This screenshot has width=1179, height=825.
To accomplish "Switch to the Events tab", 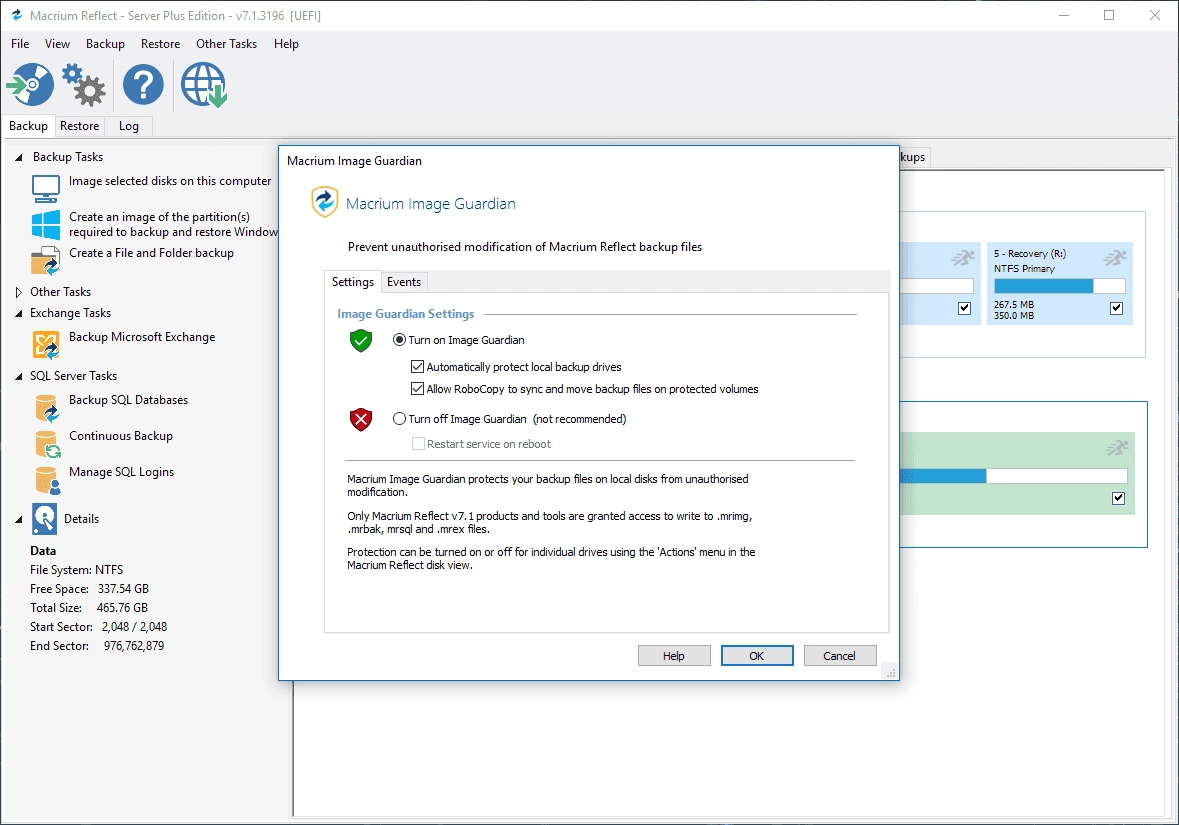I will (404, 282).
